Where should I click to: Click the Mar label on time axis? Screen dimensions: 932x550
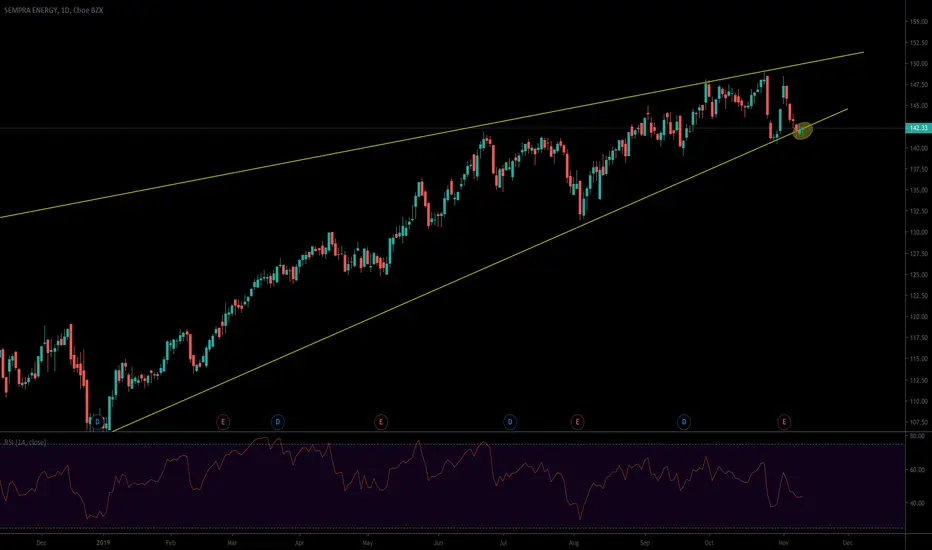[232, 542]
